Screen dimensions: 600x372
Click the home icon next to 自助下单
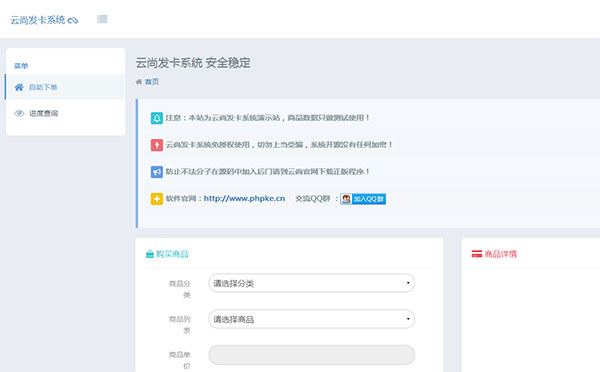click(x=19, y=87)
